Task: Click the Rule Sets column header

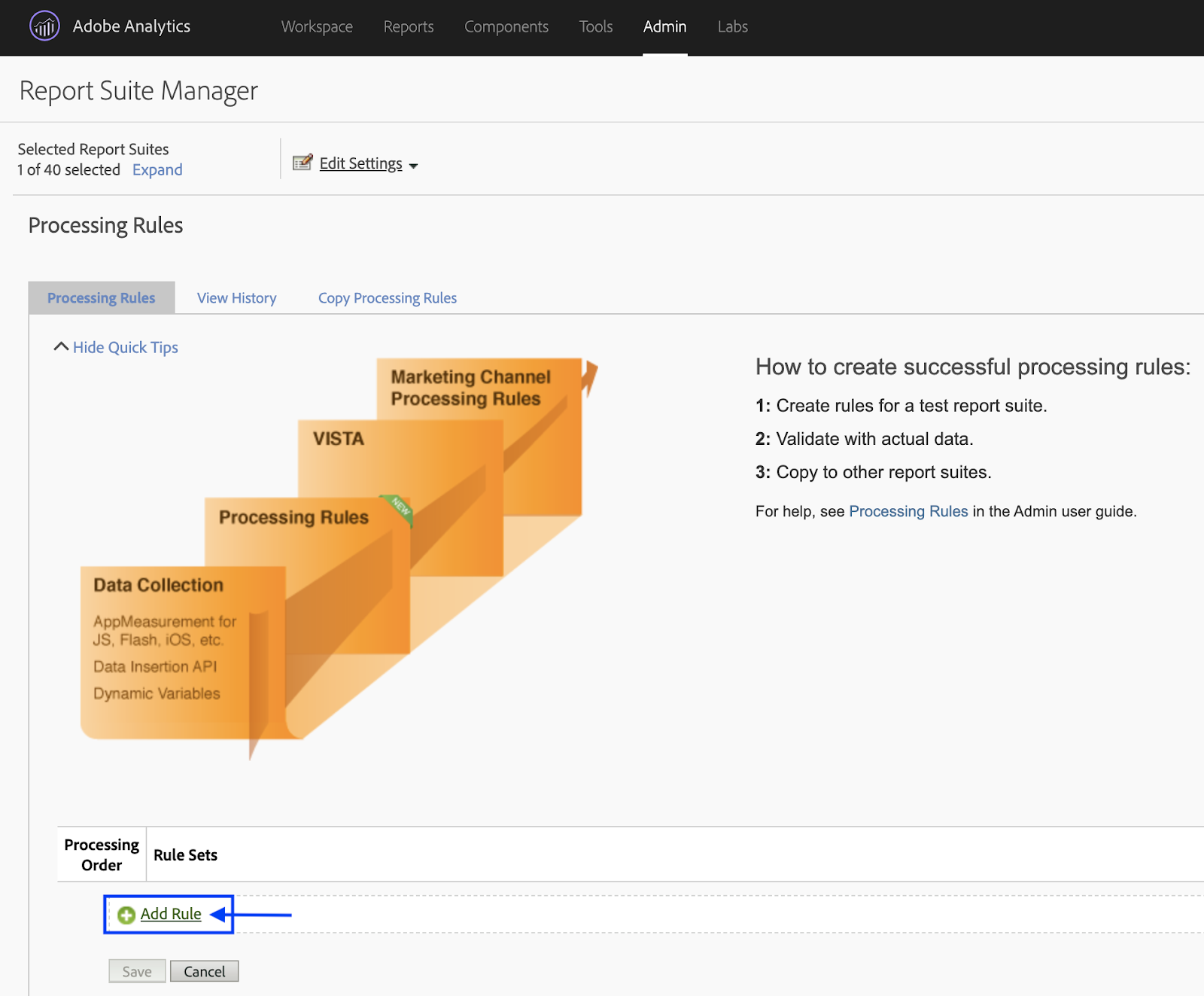Action: pyautogui.click(x=185, y=855)
